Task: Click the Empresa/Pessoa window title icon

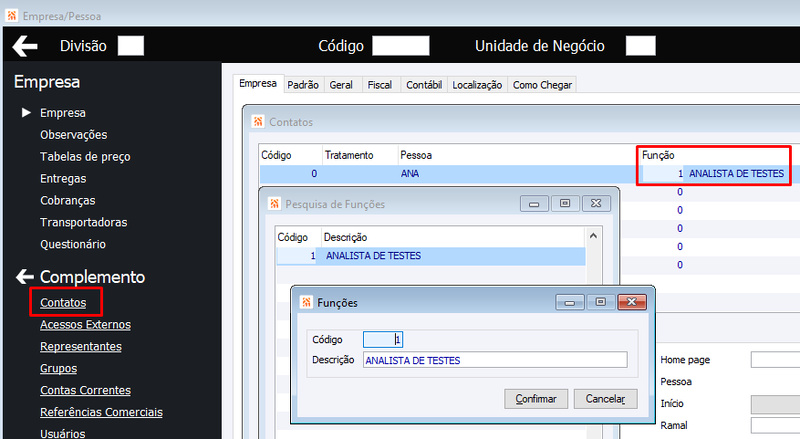Action: click(x=12, y=16)
